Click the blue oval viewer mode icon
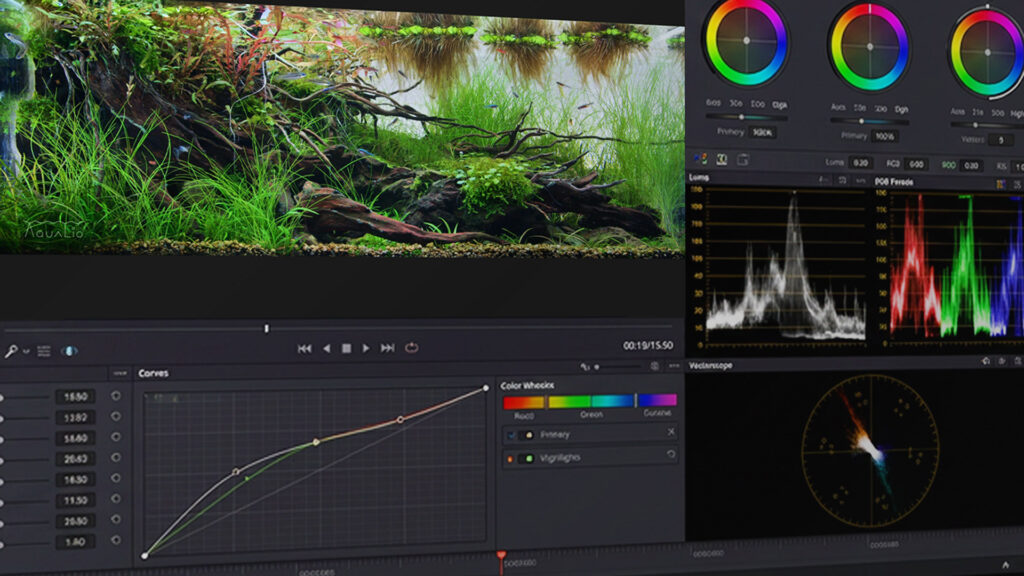 (x=70, y=351)
